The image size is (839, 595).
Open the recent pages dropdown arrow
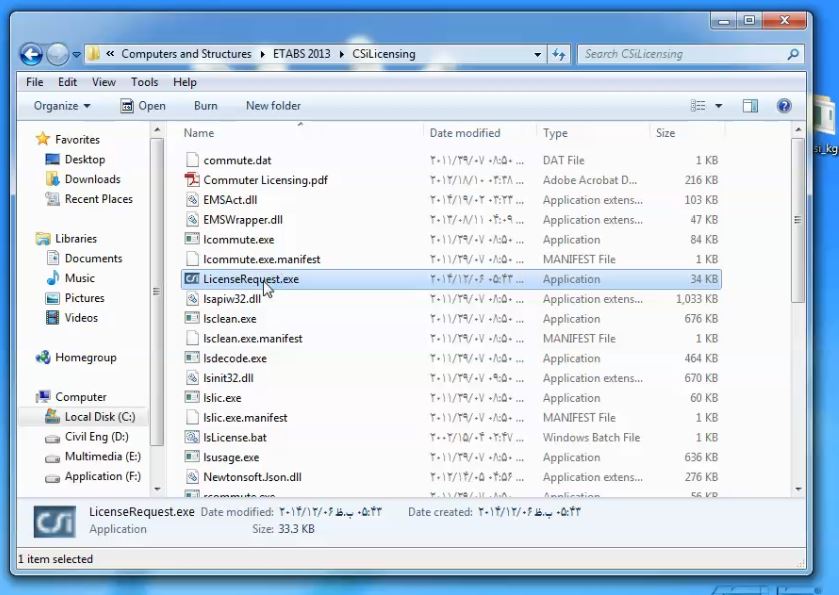[x=77, y=55]
